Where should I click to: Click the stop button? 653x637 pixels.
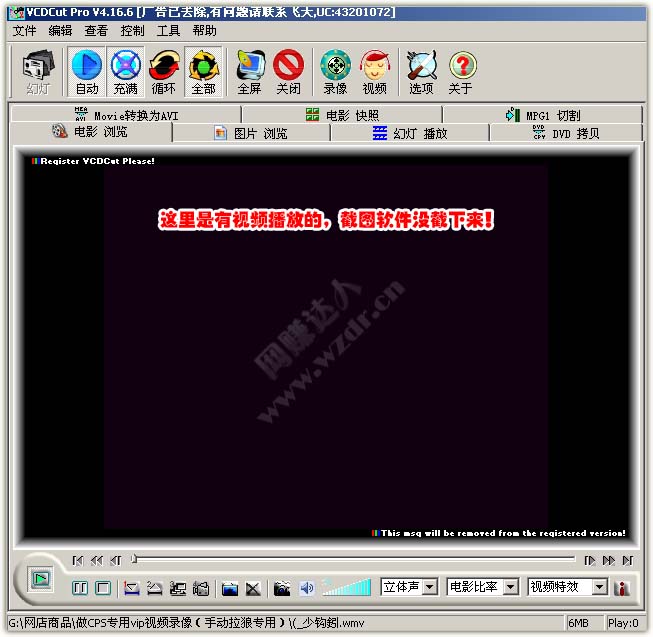click(x=103, y=588)
